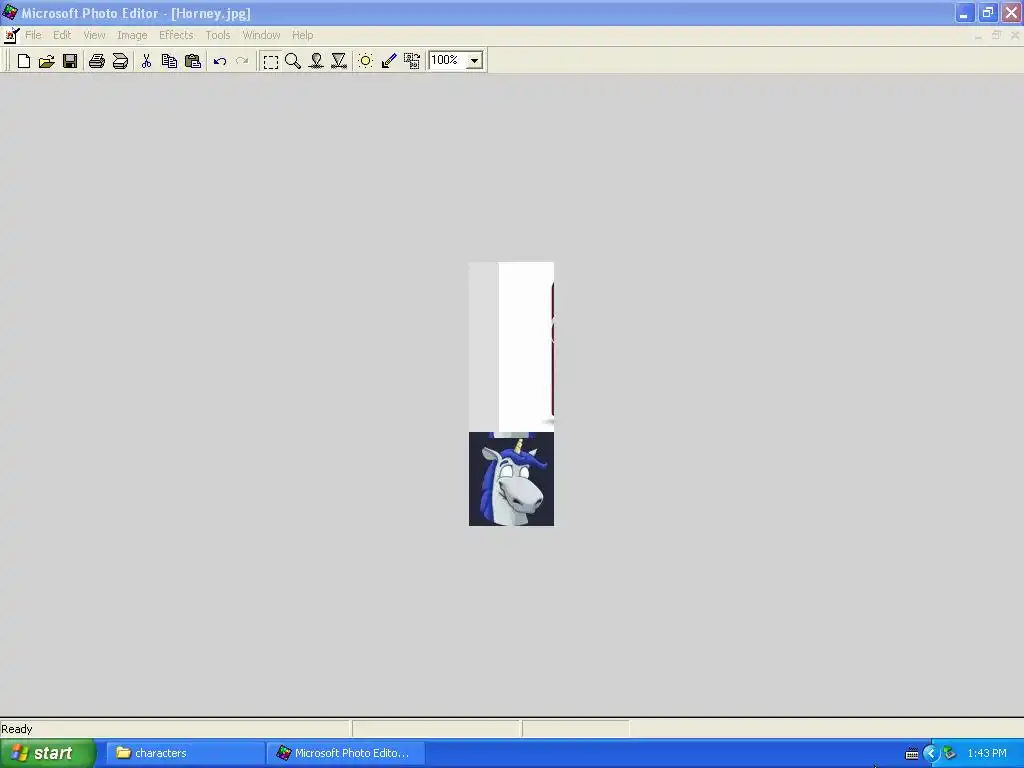
Task: Click the Microsoft Photo Editor taskbar button
Action: coord(345,753)
